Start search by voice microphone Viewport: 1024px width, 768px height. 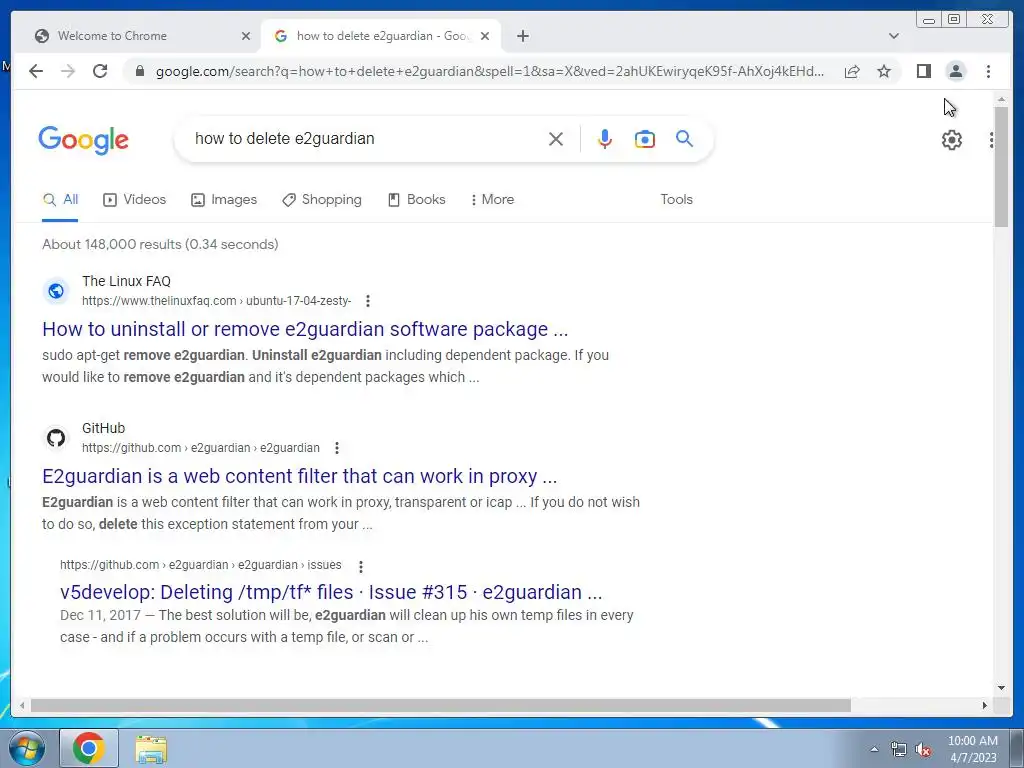pyautogui.click(x=605, y=139)
